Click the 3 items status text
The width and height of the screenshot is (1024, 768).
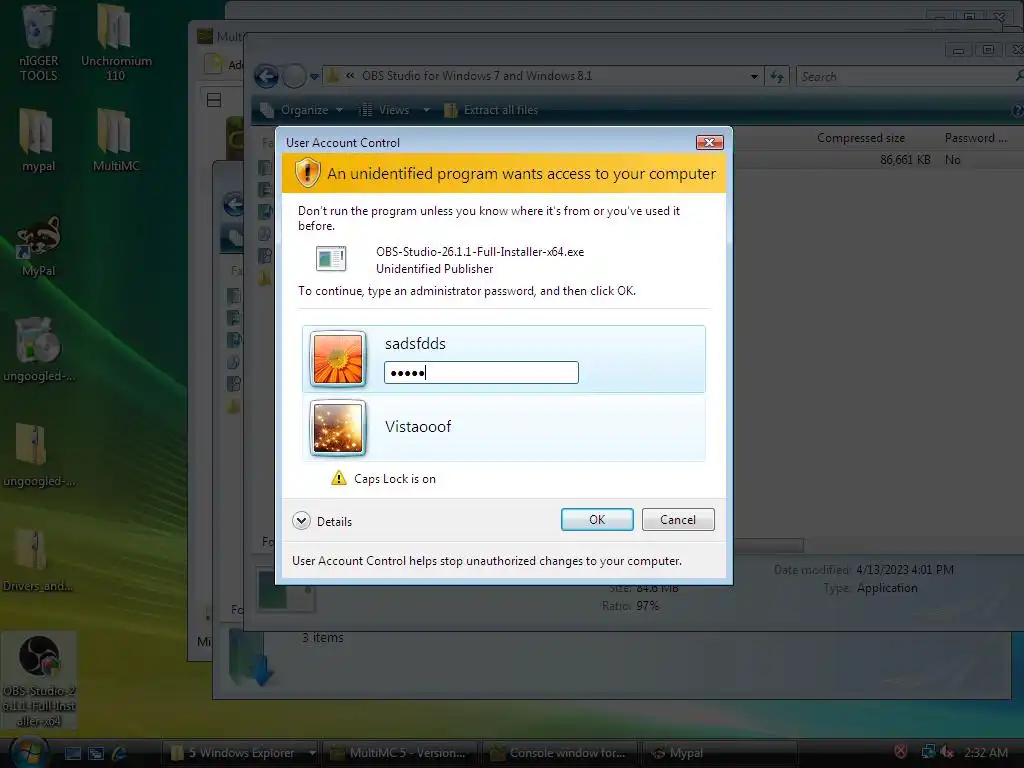pyautogui.click(x=323, y=637)
